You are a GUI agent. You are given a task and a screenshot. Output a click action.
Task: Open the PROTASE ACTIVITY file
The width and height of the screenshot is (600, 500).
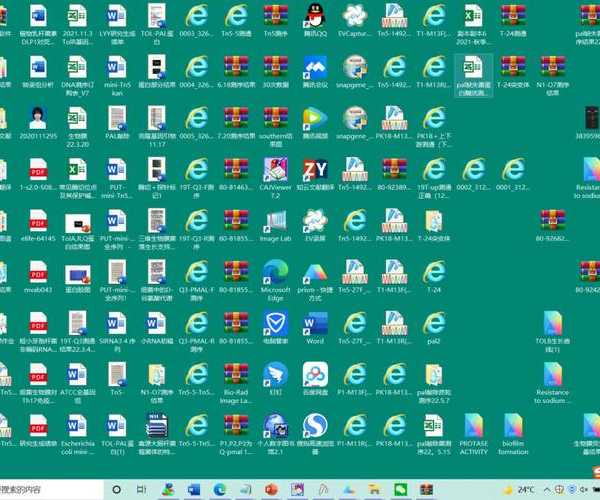tap(474, 427)
